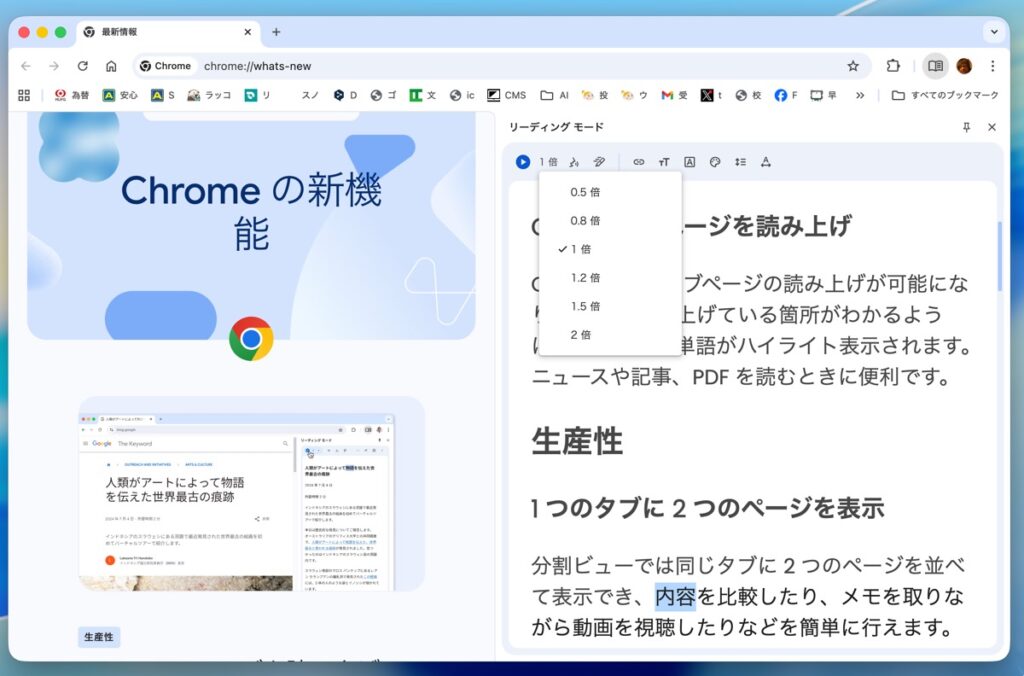Toggle the read-aloud highlight icon

[599, 162]
